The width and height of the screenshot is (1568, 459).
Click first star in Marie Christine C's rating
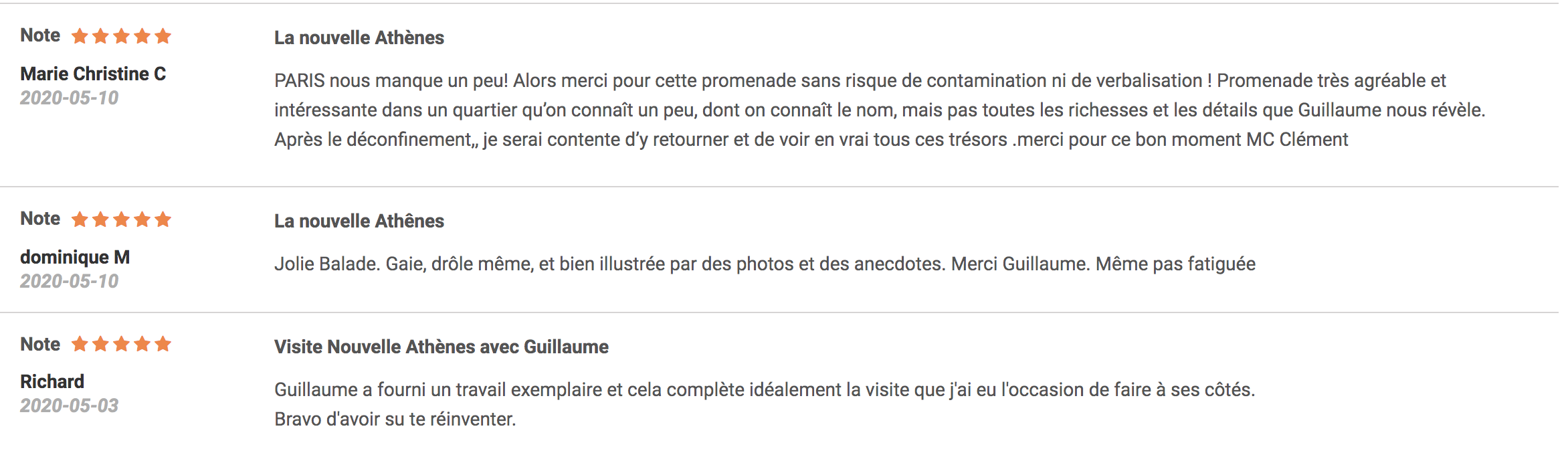click(x=80, y=36)
